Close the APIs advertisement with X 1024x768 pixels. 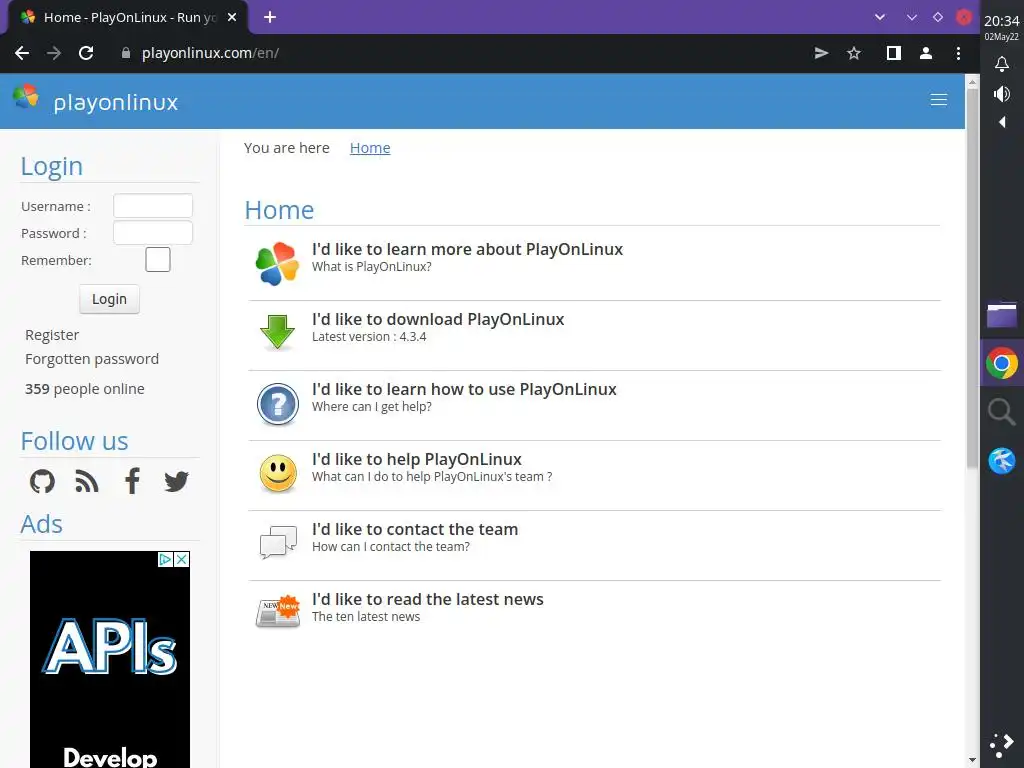pos(182,560)
